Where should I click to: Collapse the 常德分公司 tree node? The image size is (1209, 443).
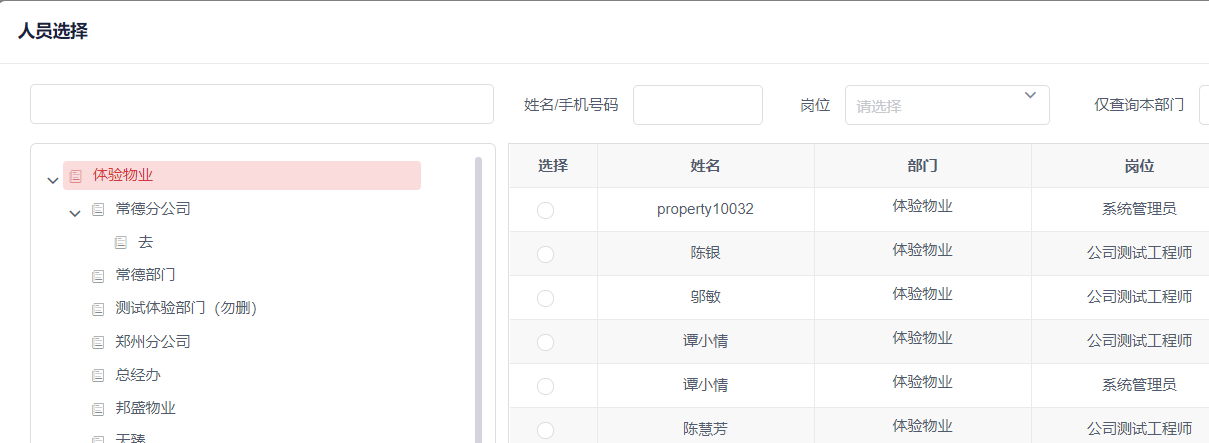pos(75,214)
